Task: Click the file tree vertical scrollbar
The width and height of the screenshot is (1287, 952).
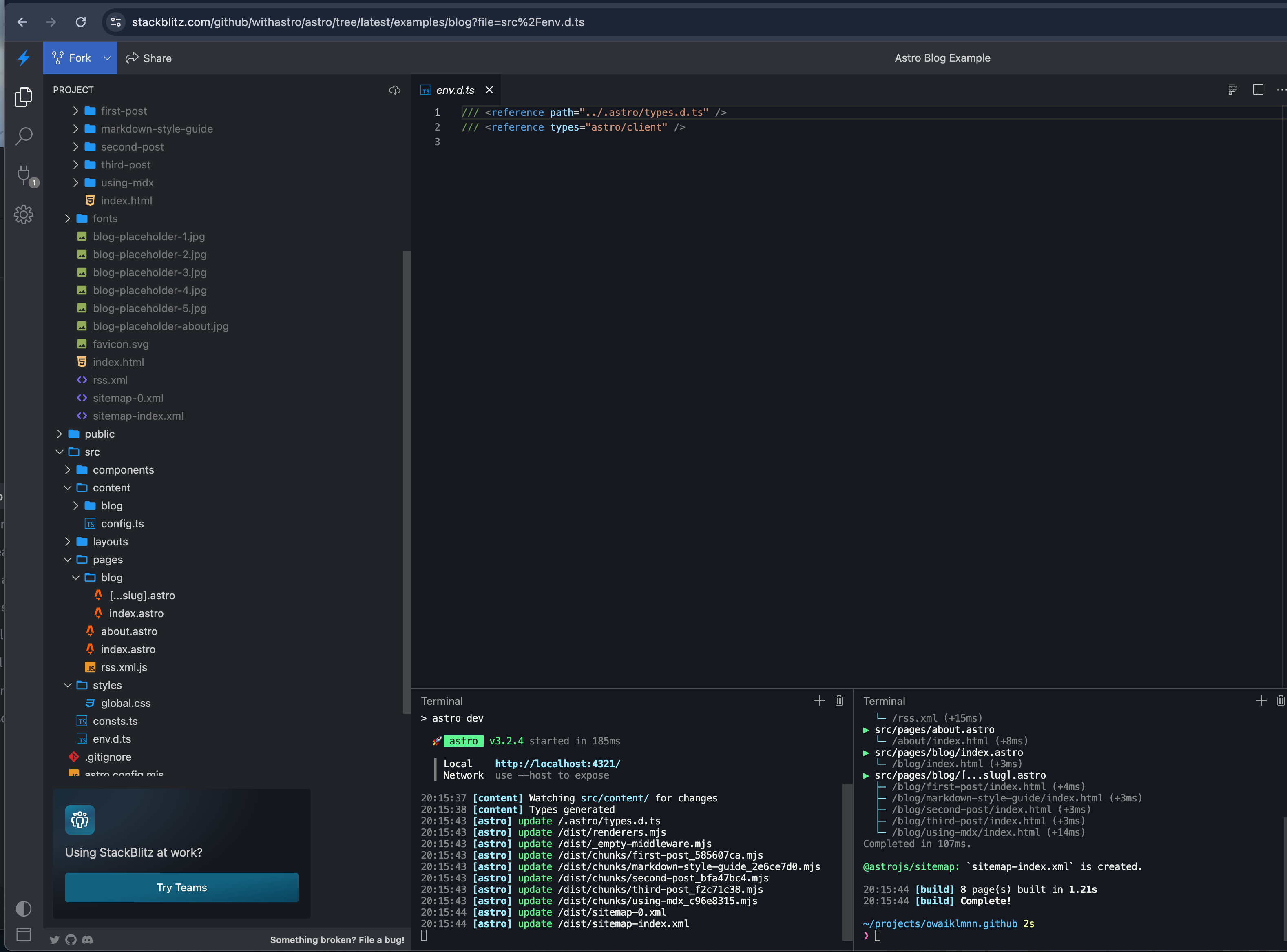Action: tap(407, 483)
